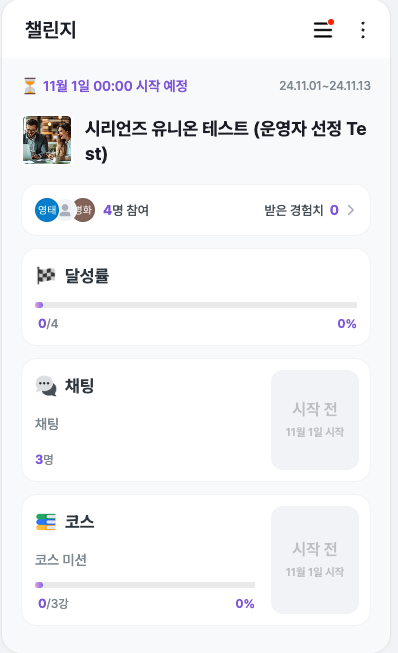Open the challenge thumbnail image
This screenshot has height=653, width=398.
point(47,140)
